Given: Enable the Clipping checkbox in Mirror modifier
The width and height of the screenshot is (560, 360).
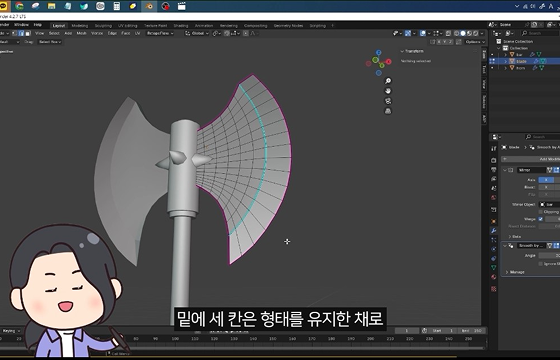Looking at the screenshot, I should coord(540,212).
